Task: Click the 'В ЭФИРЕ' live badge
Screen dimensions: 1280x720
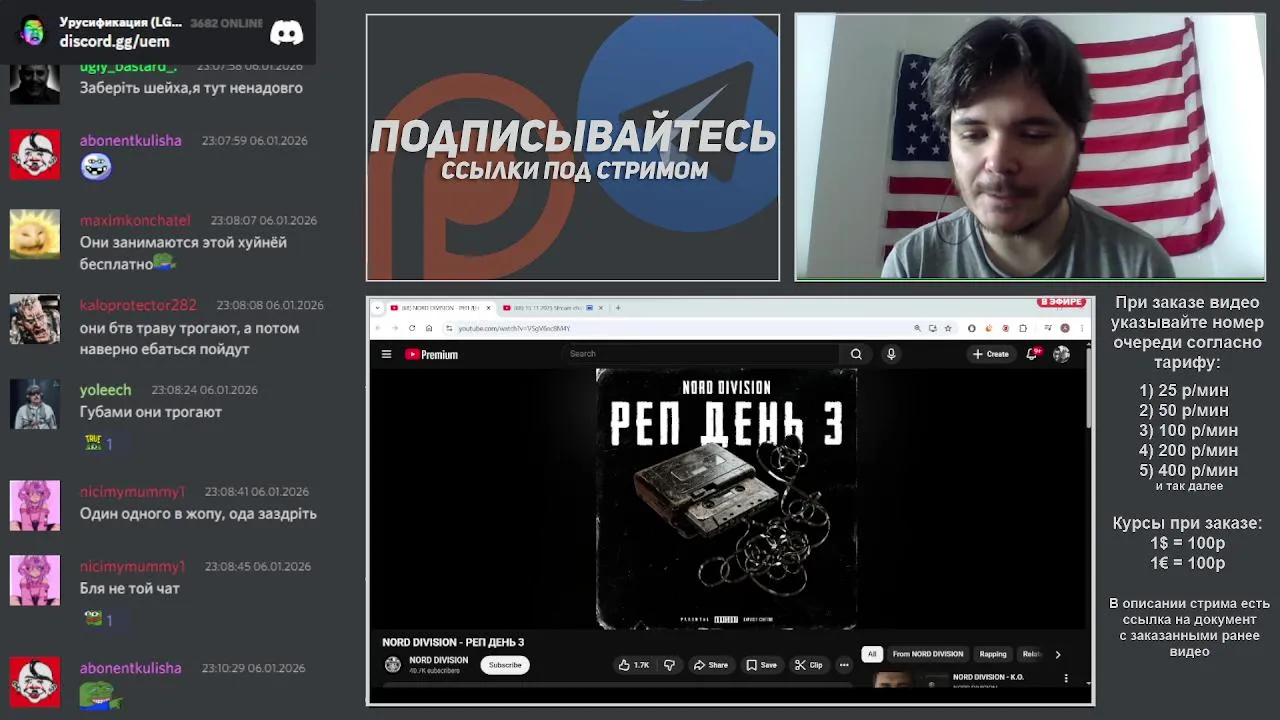Action: (x=1061, y=302)
